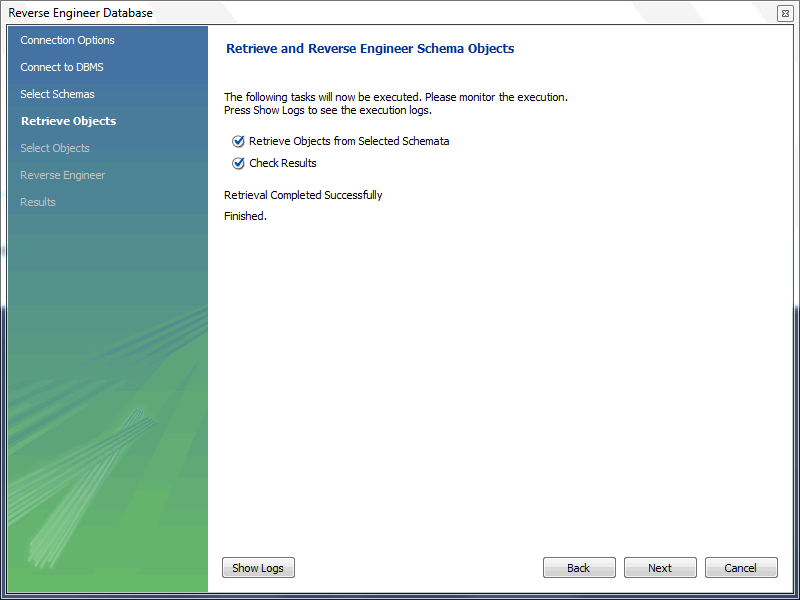Select the greyed-out Select Objects step

tap(55, 148)
